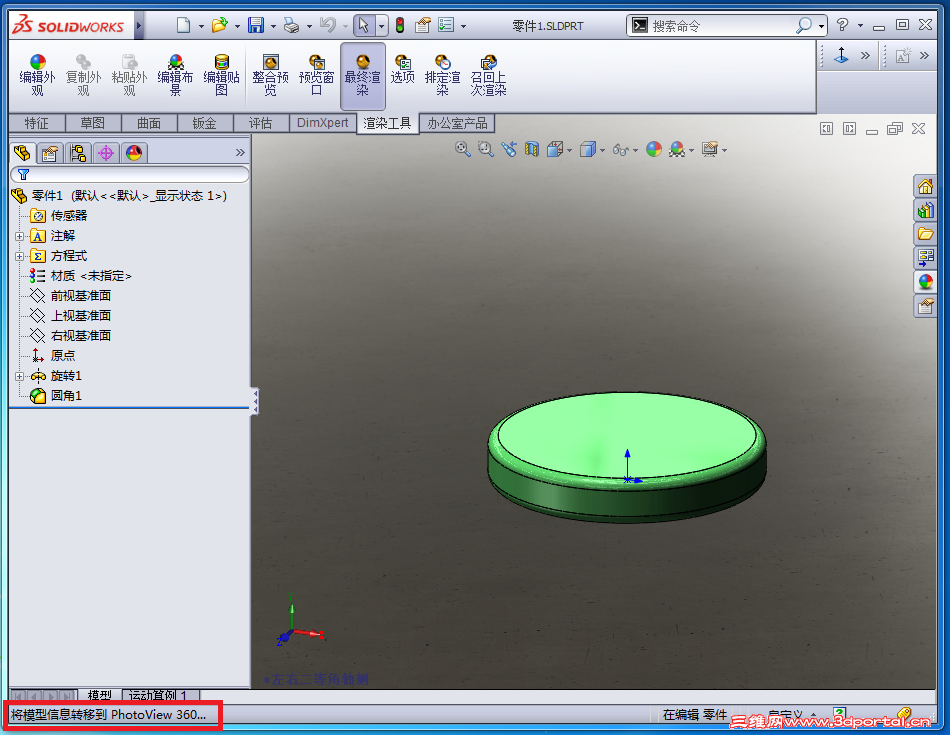Expand the 方程式 tree node
The image size is (950, 735).
tap(19, 256)
